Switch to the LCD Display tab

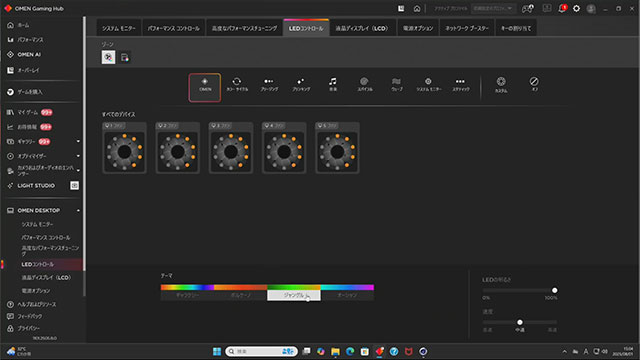pyautogui.click(x=363, y=28)
